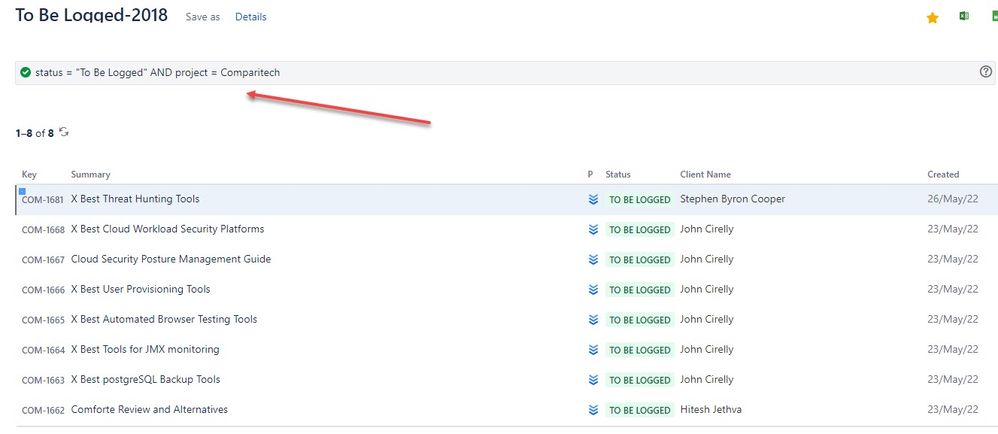Click the priority icon for COM-1662
The image size is (998, 434).
tap(593, 410)
